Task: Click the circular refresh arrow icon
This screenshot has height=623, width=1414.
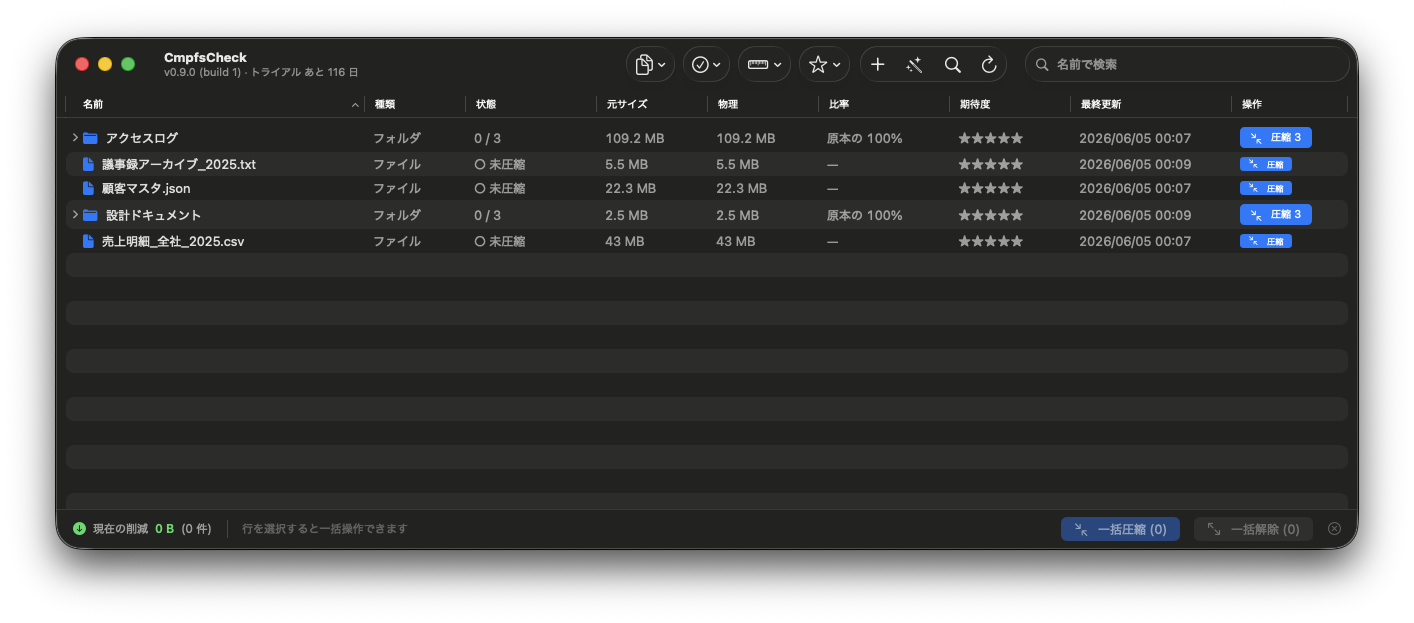Action: [x=989, y=64]
